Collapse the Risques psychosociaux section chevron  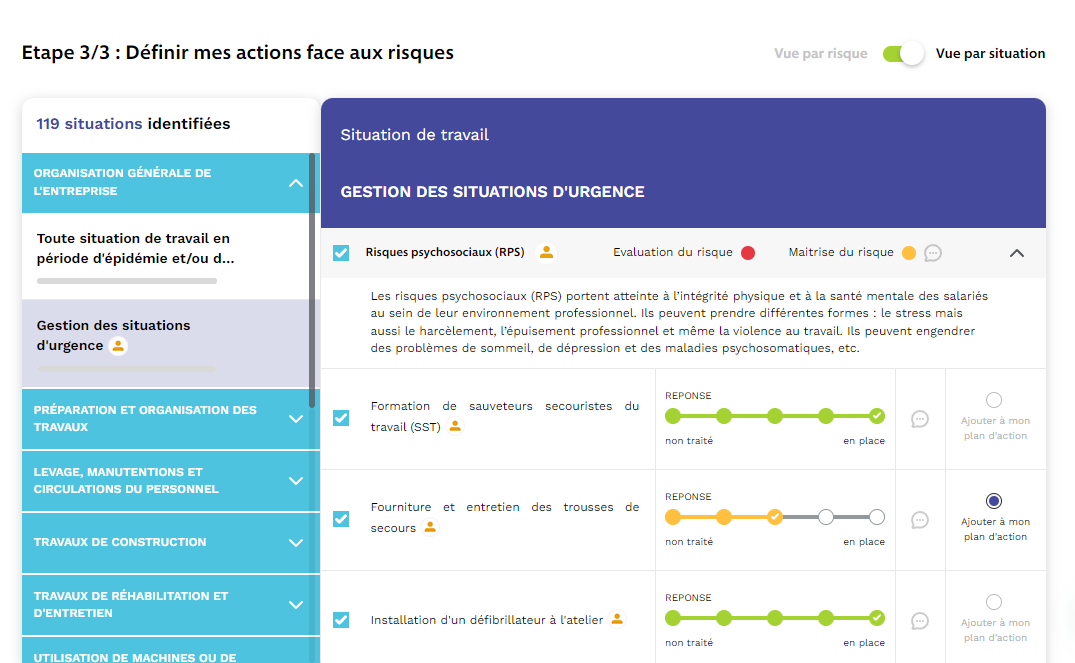coord(1016,253)
